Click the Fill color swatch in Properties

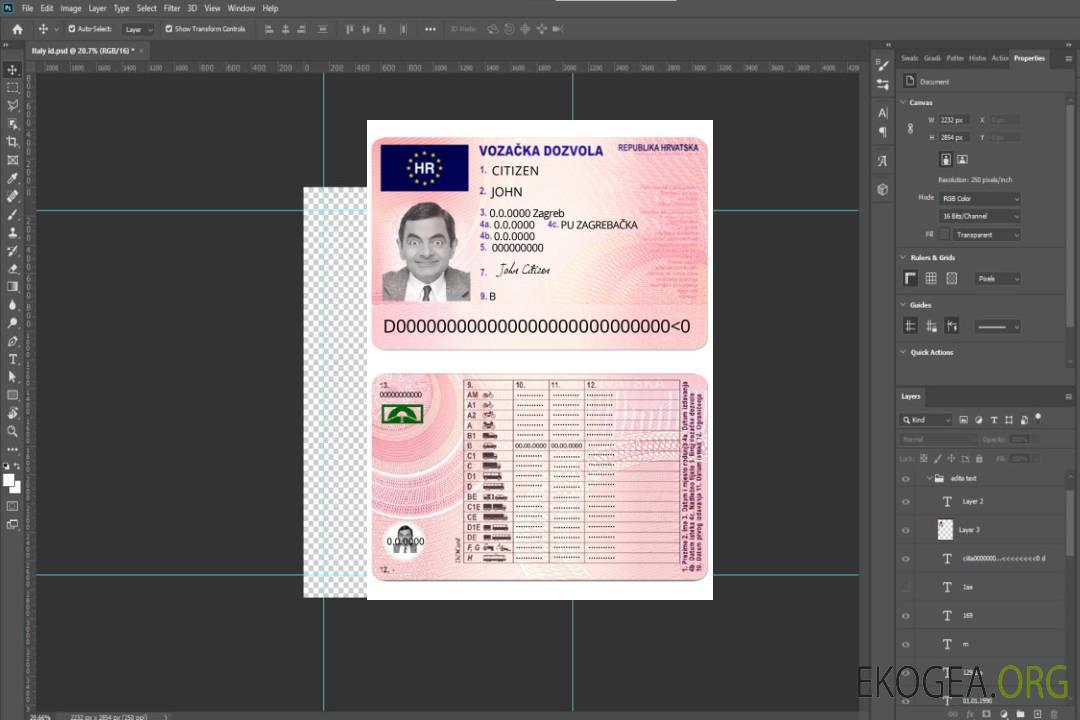tap(945, 235)
